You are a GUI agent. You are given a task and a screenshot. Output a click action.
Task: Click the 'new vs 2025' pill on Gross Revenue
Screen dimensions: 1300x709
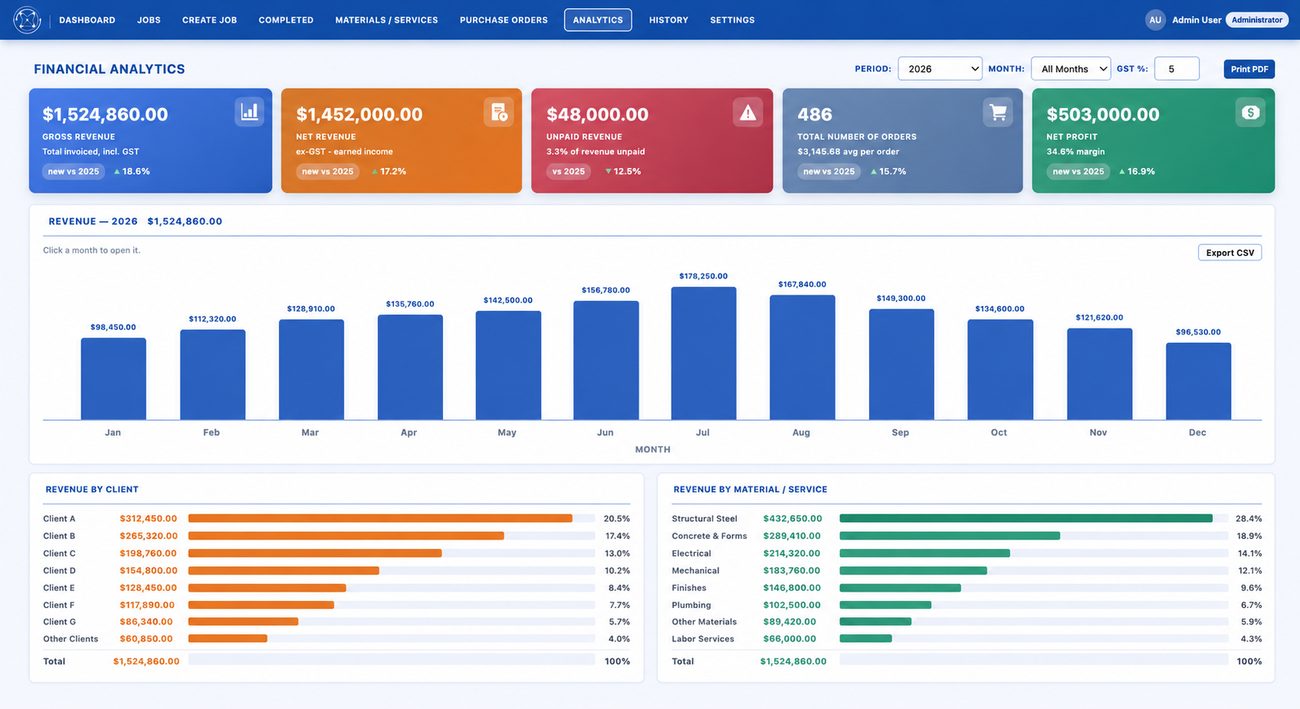coord(73,172)
